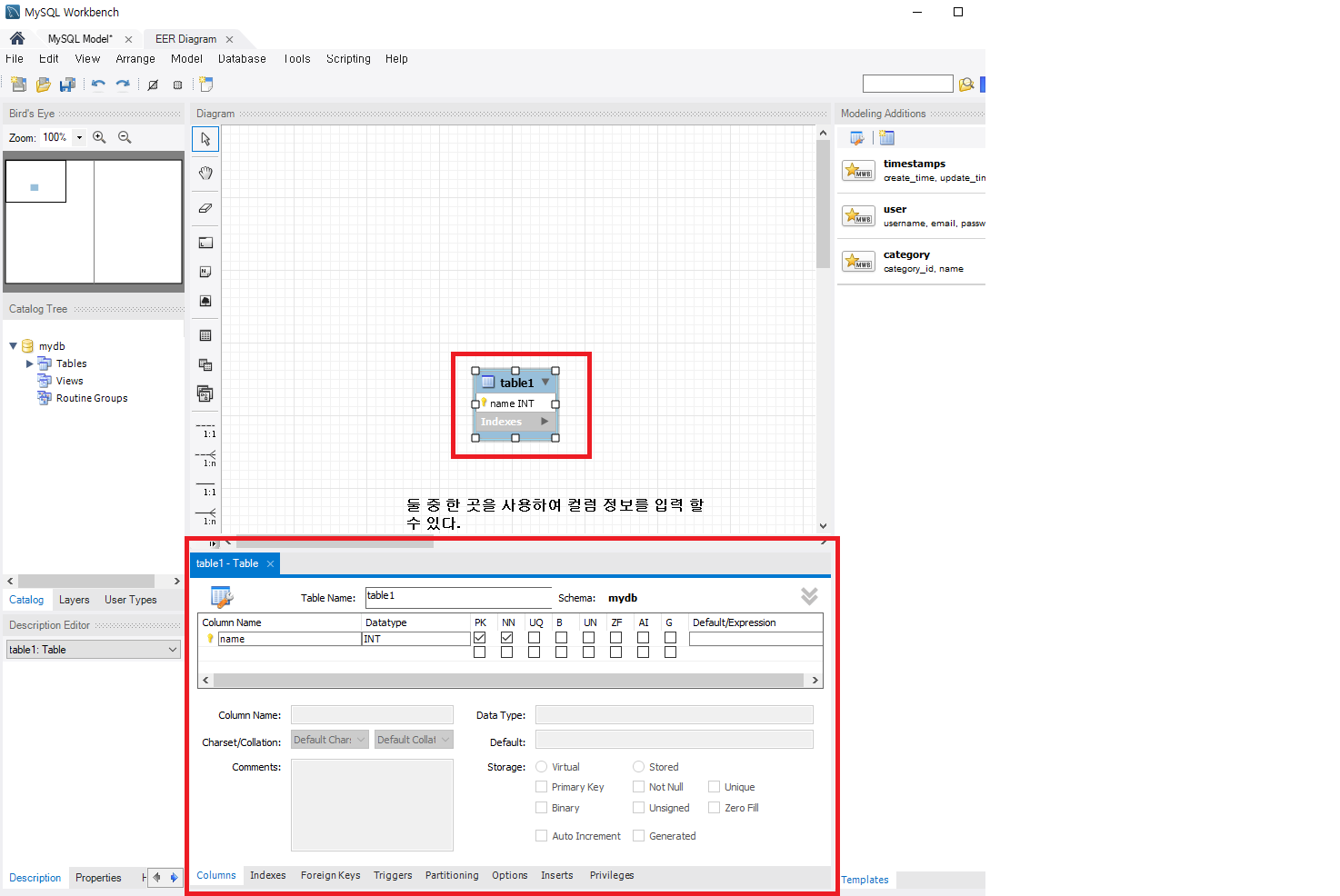
Task: Open the Default Collation dropdown
Action: click(414, 740)
